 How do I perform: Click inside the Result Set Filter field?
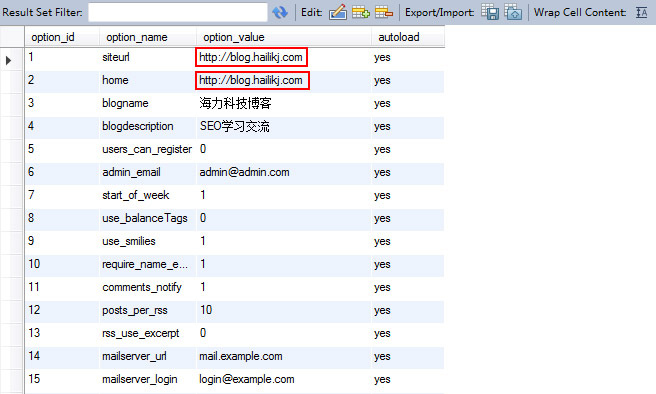(178, 13)
